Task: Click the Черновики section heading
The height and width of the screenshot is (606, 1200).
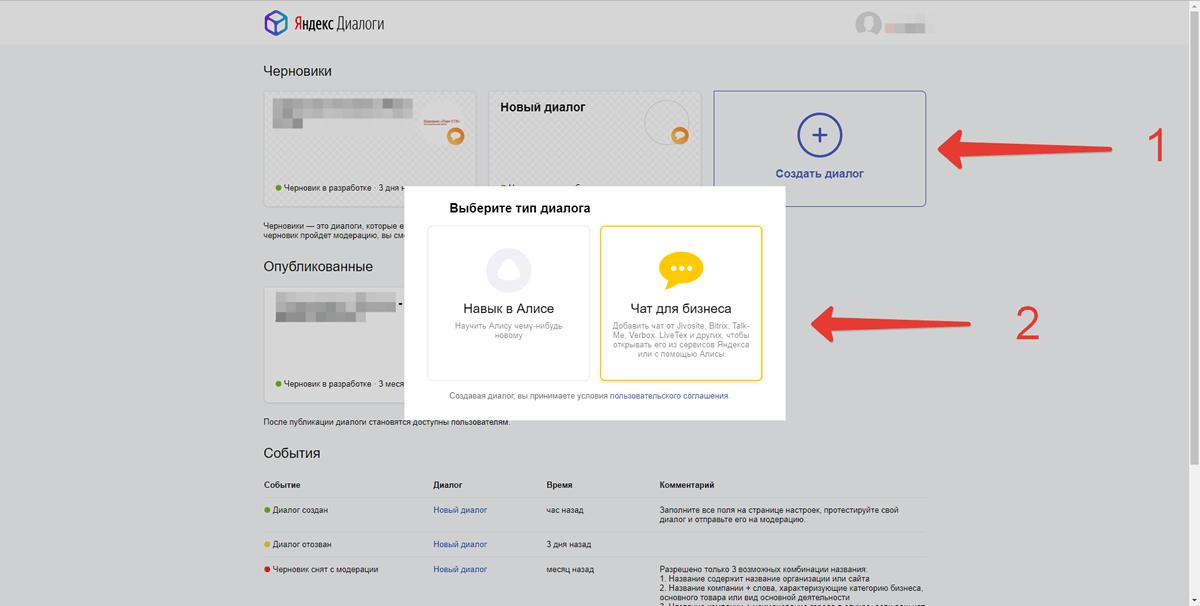Action: [297, 71]
